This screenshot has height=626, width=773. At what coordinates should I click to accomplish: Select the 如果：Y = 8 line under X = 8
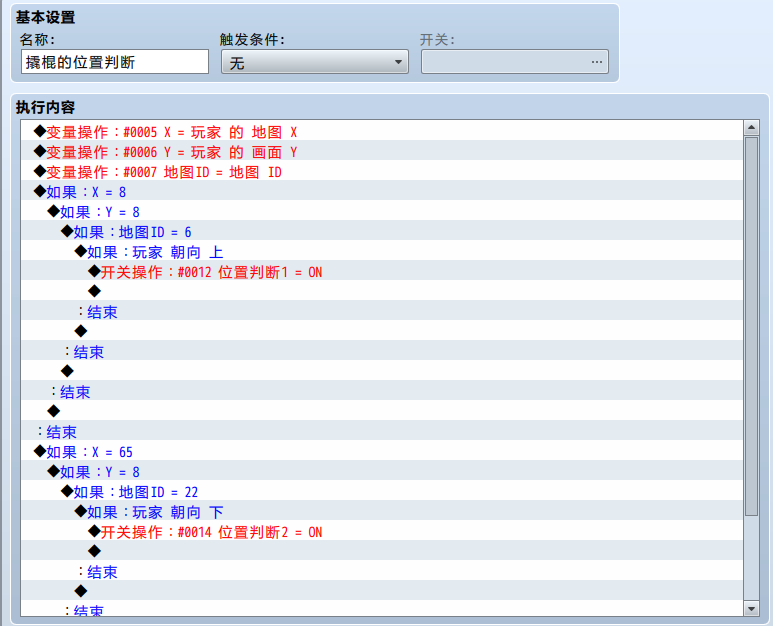pyautogui.click(x=382, y=210)
